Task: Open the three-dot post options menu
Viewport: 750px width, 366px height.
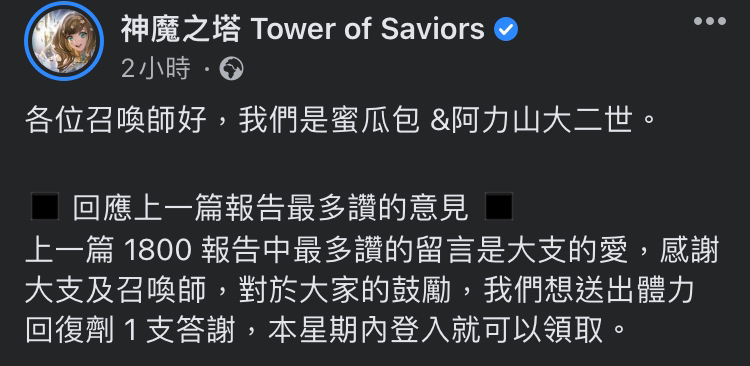Action: 710,21
